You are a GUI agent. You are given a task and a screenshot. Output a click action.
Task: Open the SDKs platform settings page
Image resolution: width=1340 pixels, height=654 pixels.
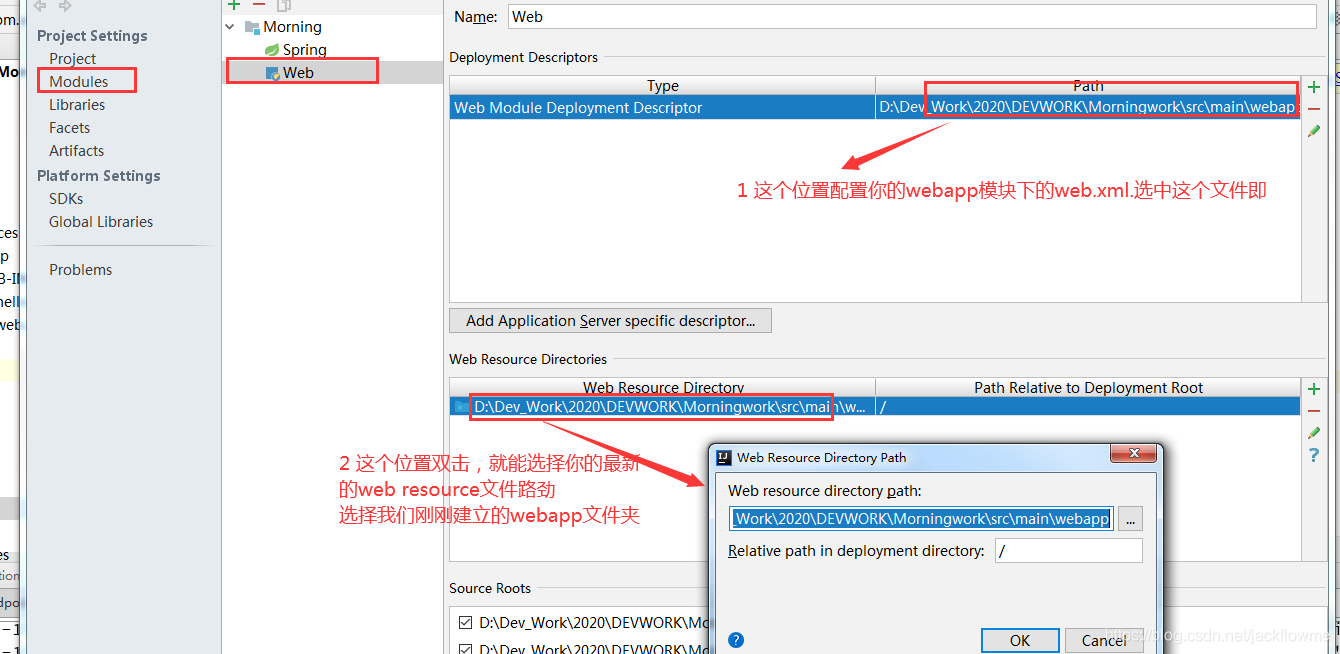point(66,198)
